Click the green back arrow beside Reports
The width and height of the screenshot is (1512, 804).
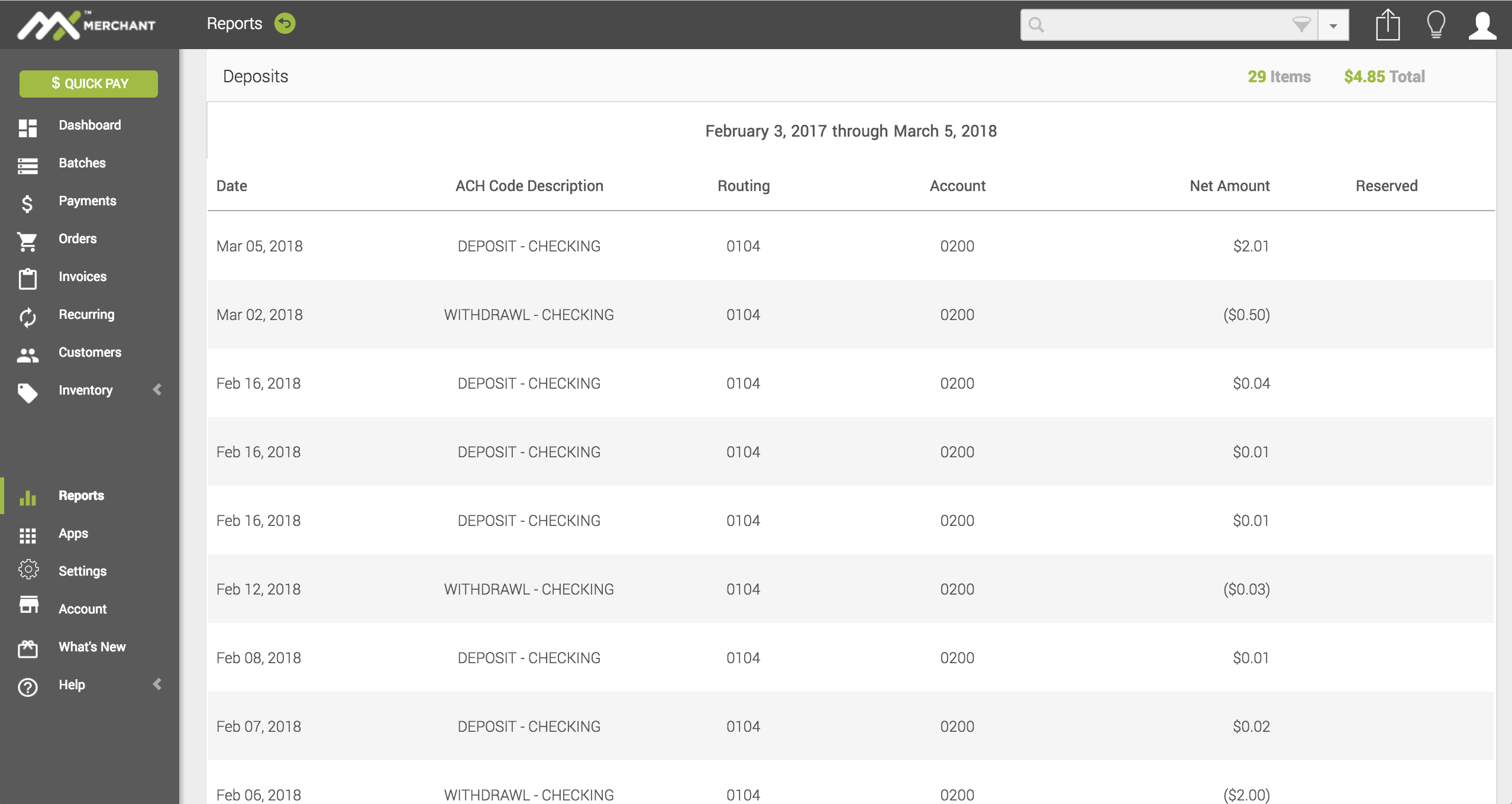tap(285, 24)
